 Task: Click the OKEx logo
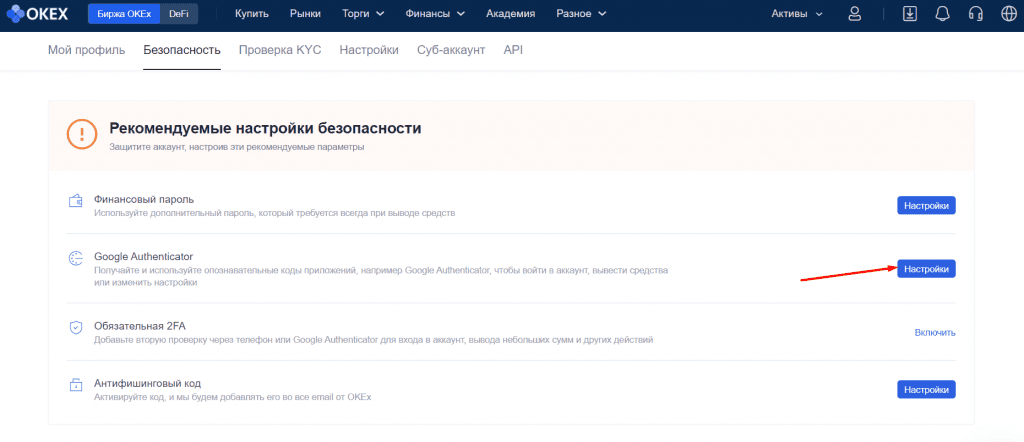tap(37, 13)
